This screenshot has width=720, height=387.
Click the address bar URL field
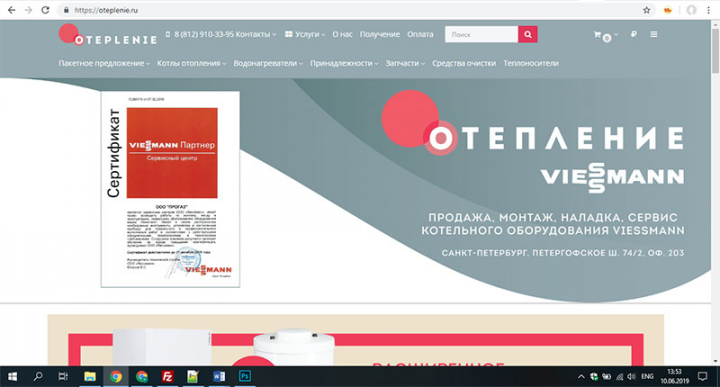tap(349, 10)
